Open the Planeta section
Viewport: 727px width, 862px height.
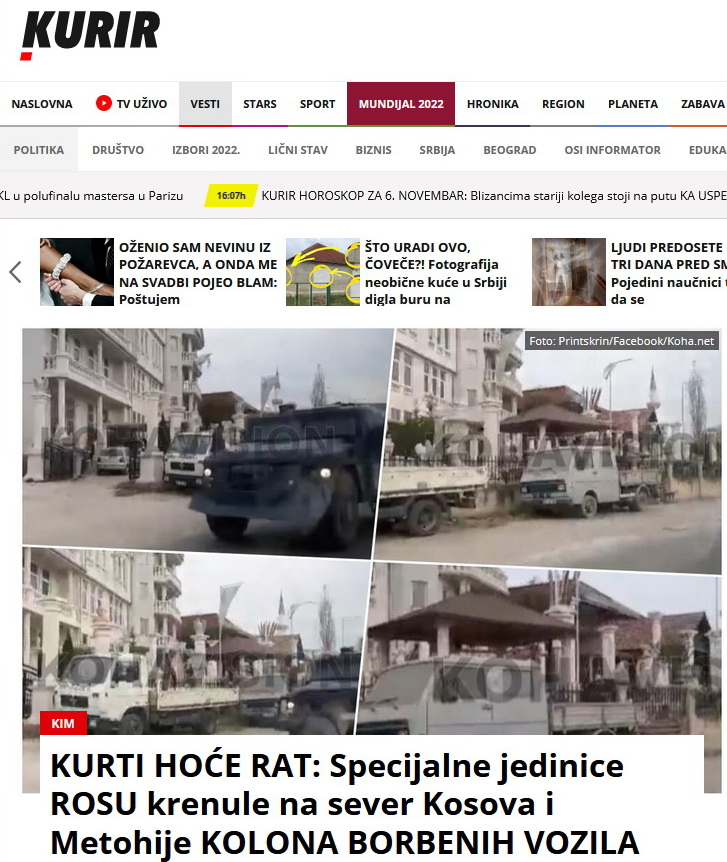633,104
